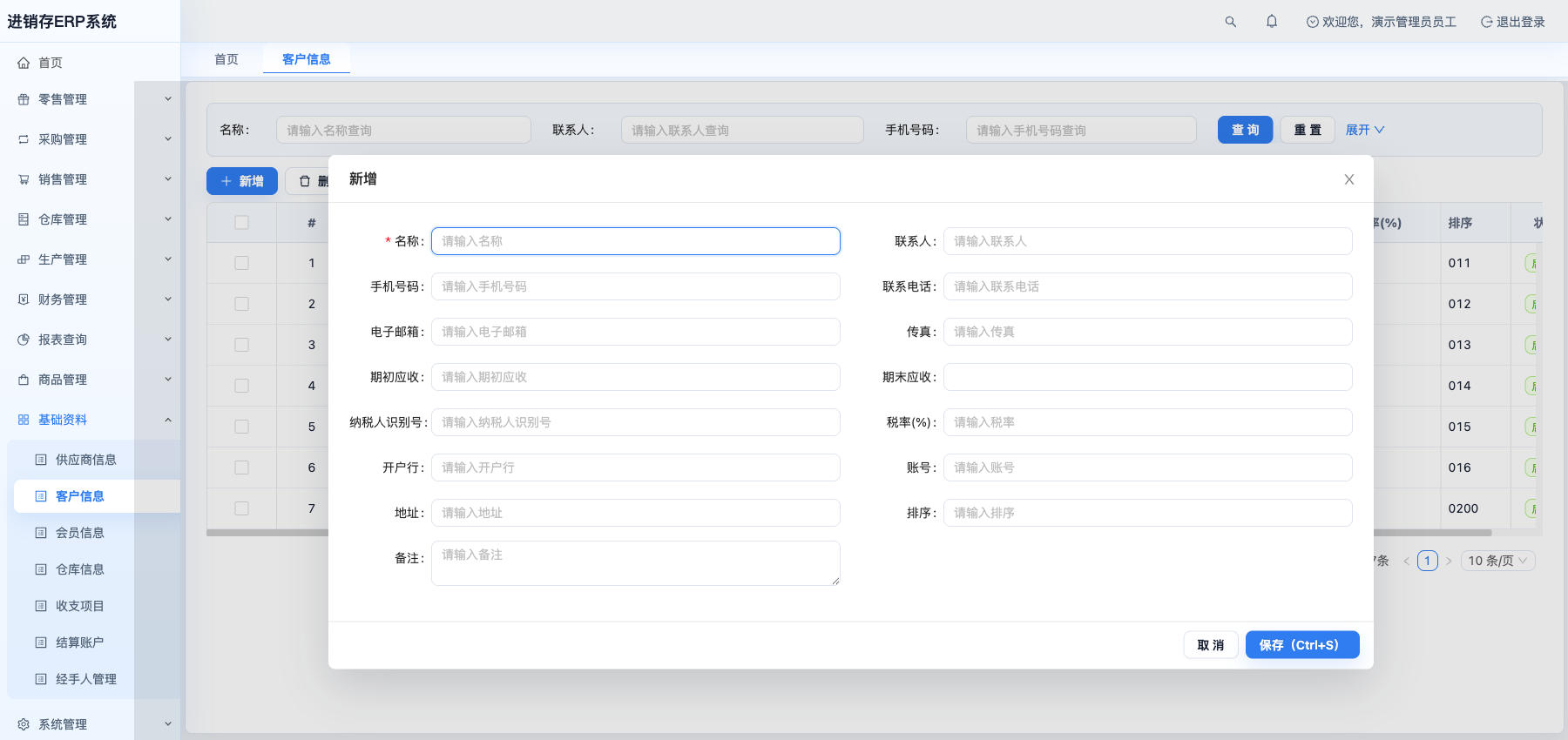Expand more filters with 展开
The image size is (1568, 740).
(x=1365, y=130)
